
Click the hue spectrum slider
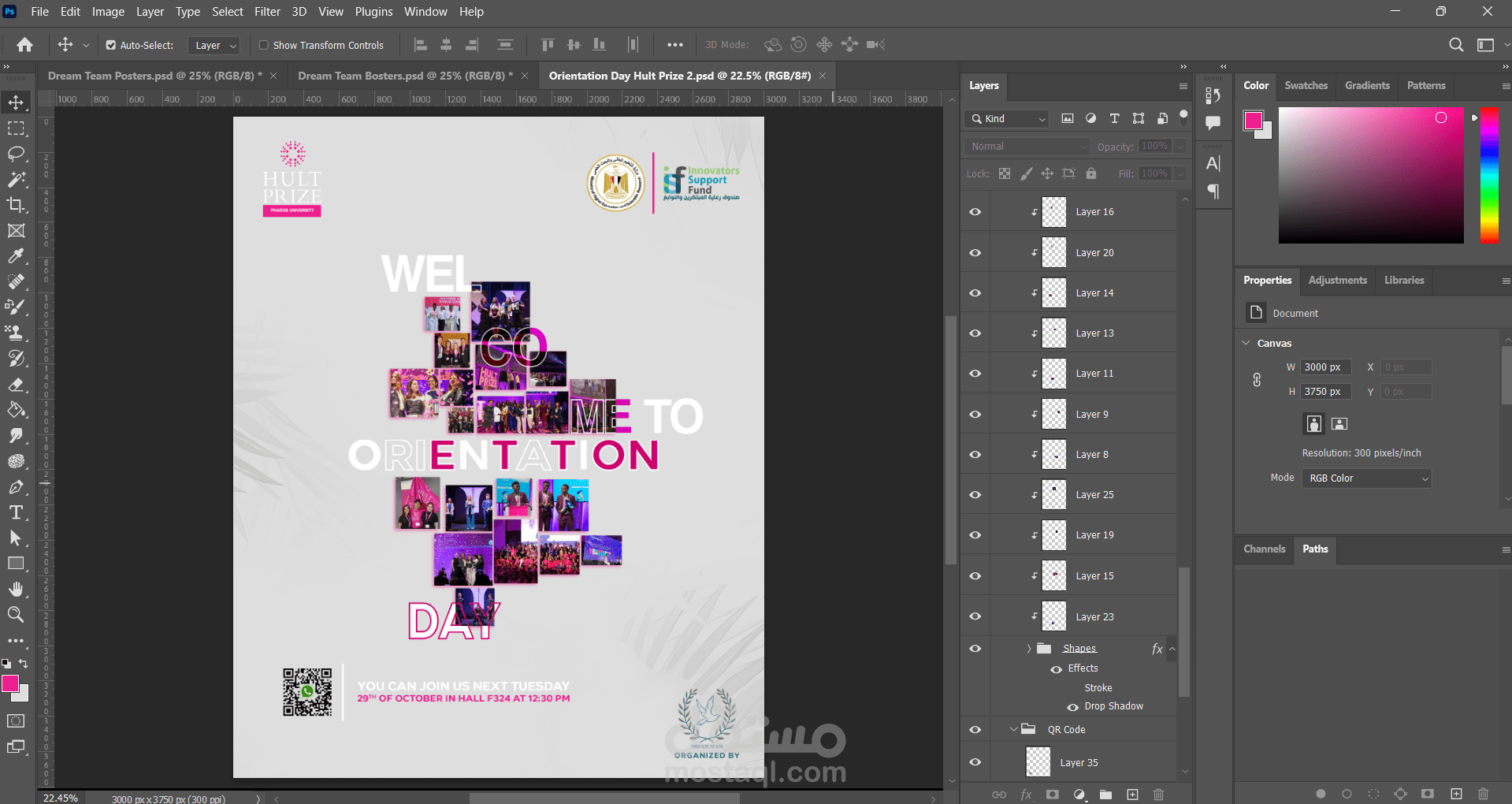click(1489, 175)
